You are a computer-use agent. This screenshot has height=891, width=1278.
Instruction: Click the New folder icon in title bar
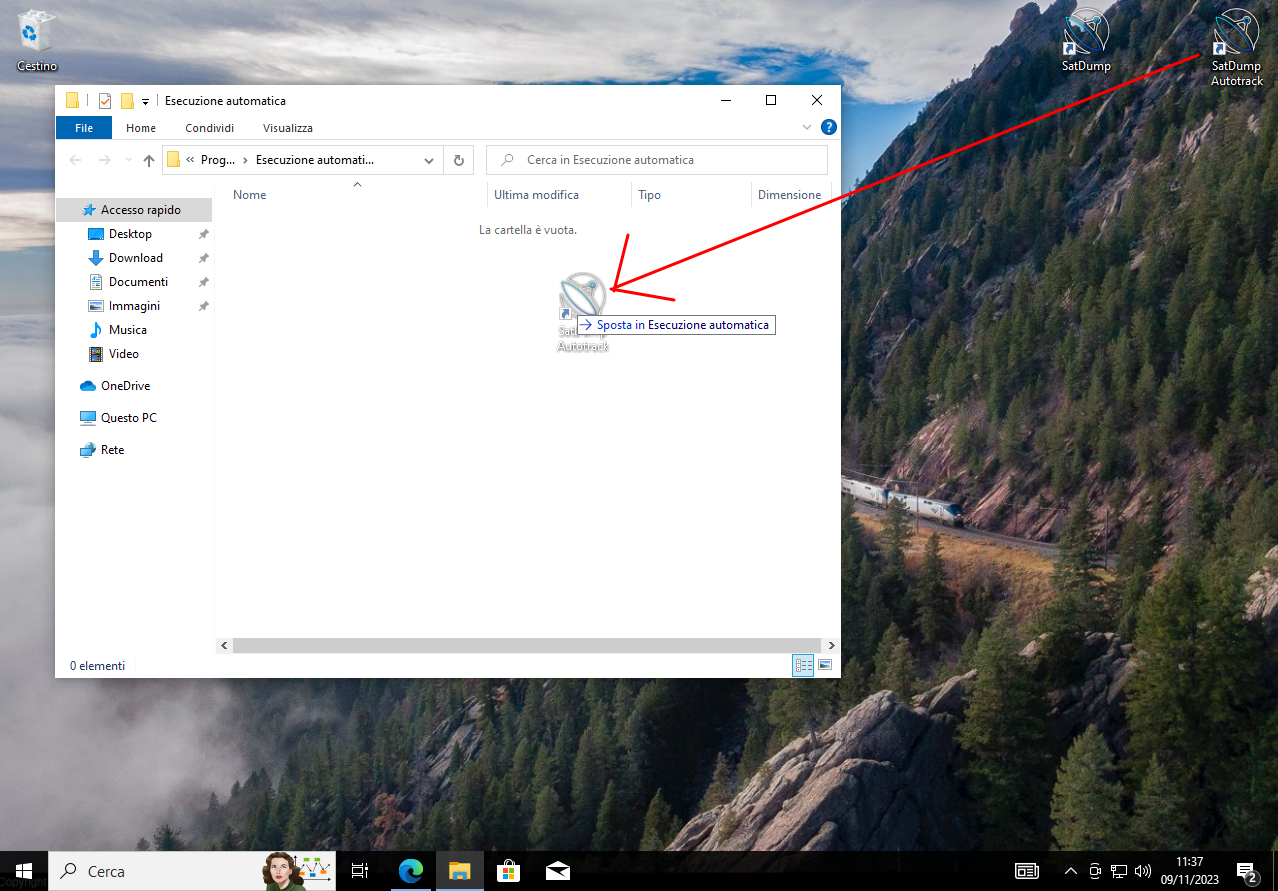127,100
